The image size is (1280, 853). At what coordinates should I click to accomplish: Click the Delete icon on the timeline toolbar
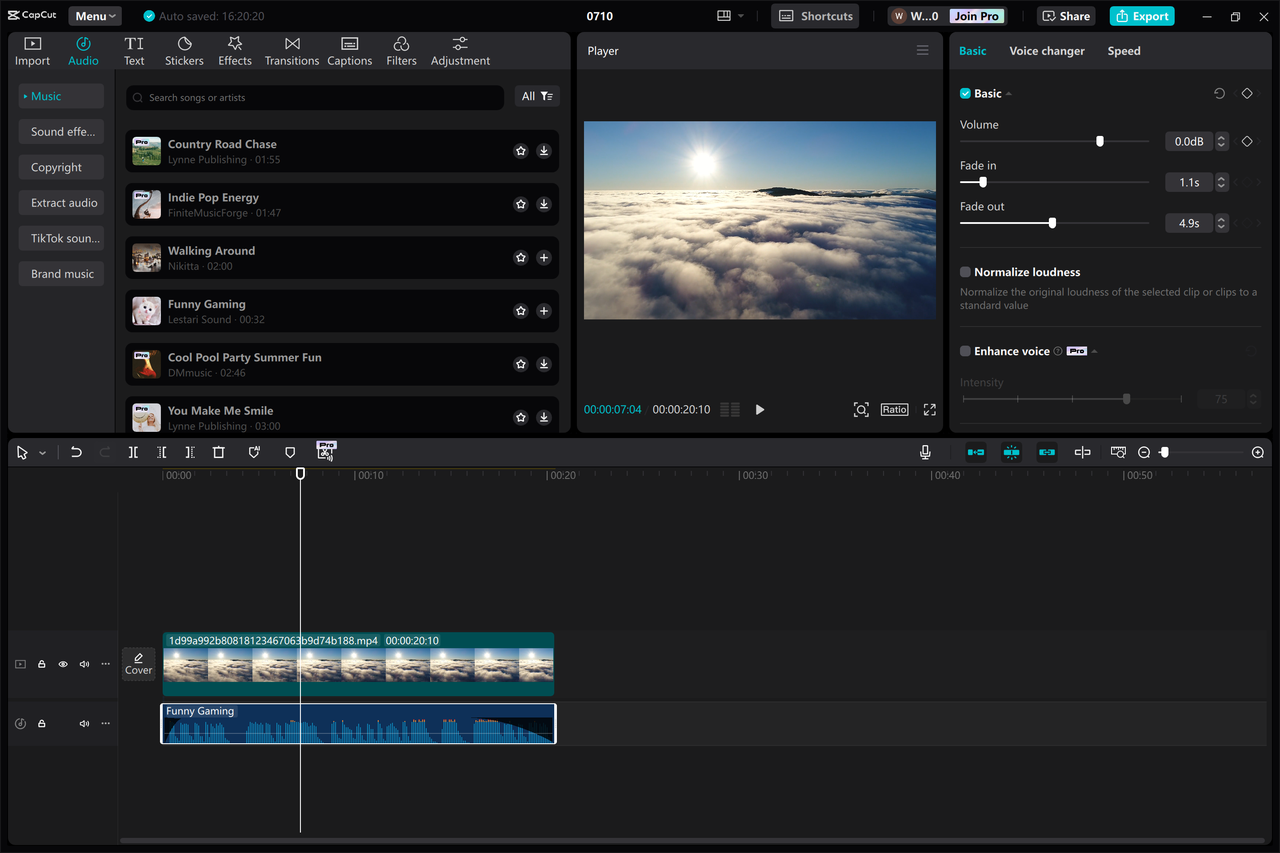219,452
